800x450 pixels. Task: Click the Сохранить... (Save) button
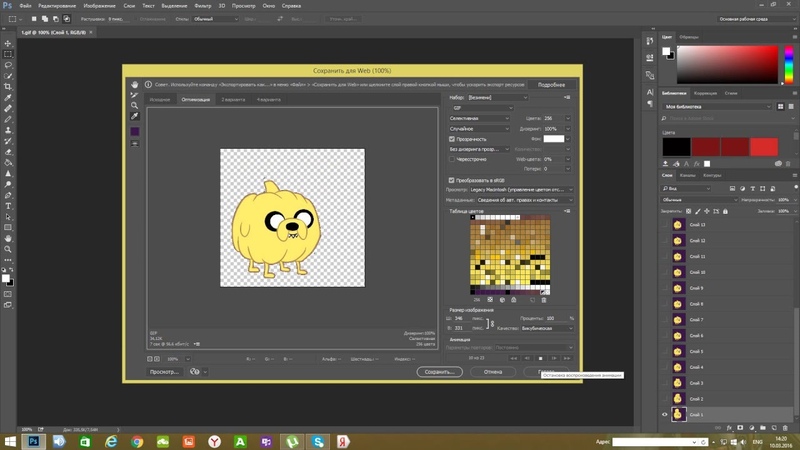click(x=439, y=371)
